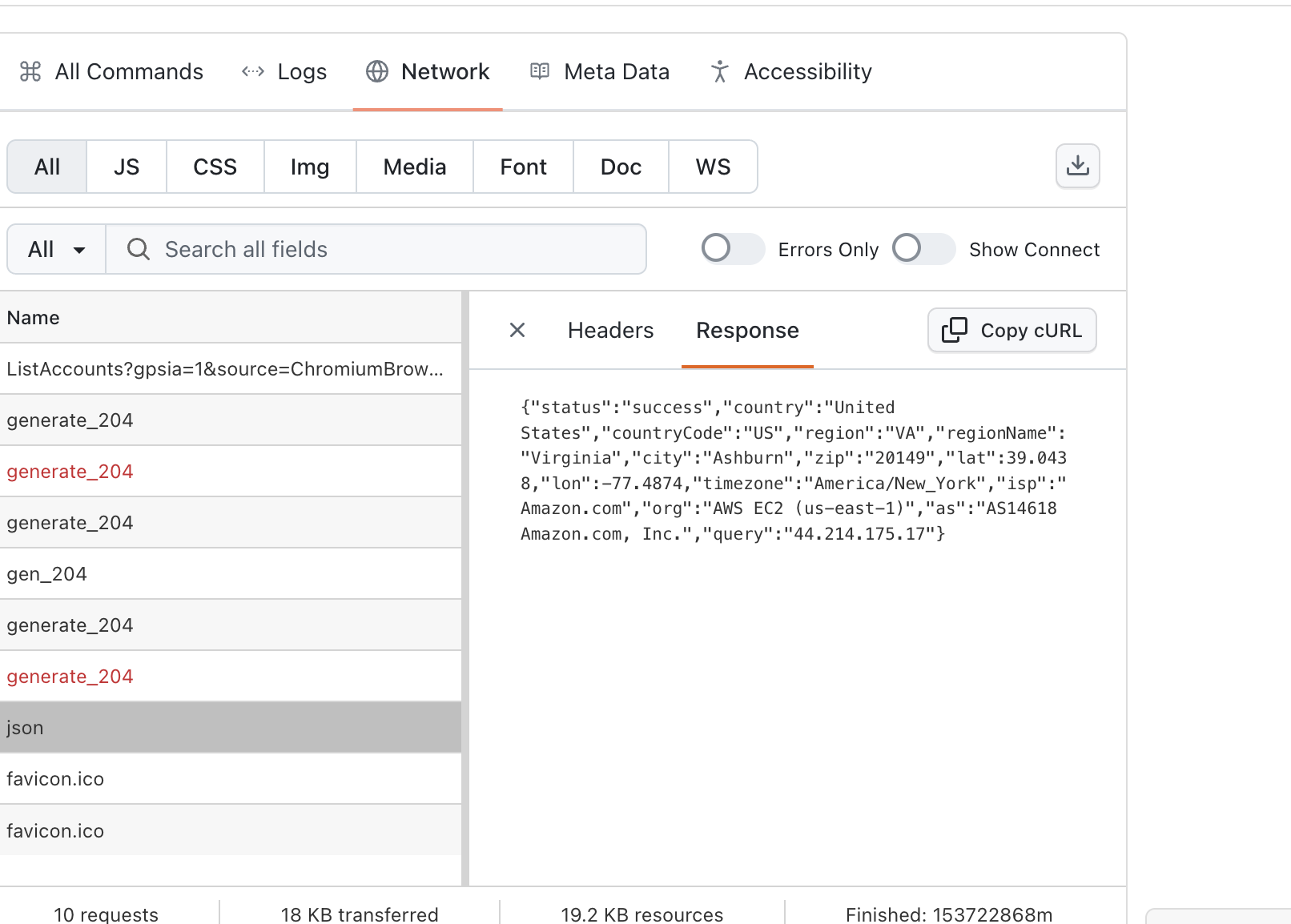Filter requests by Media

[415, 167]
